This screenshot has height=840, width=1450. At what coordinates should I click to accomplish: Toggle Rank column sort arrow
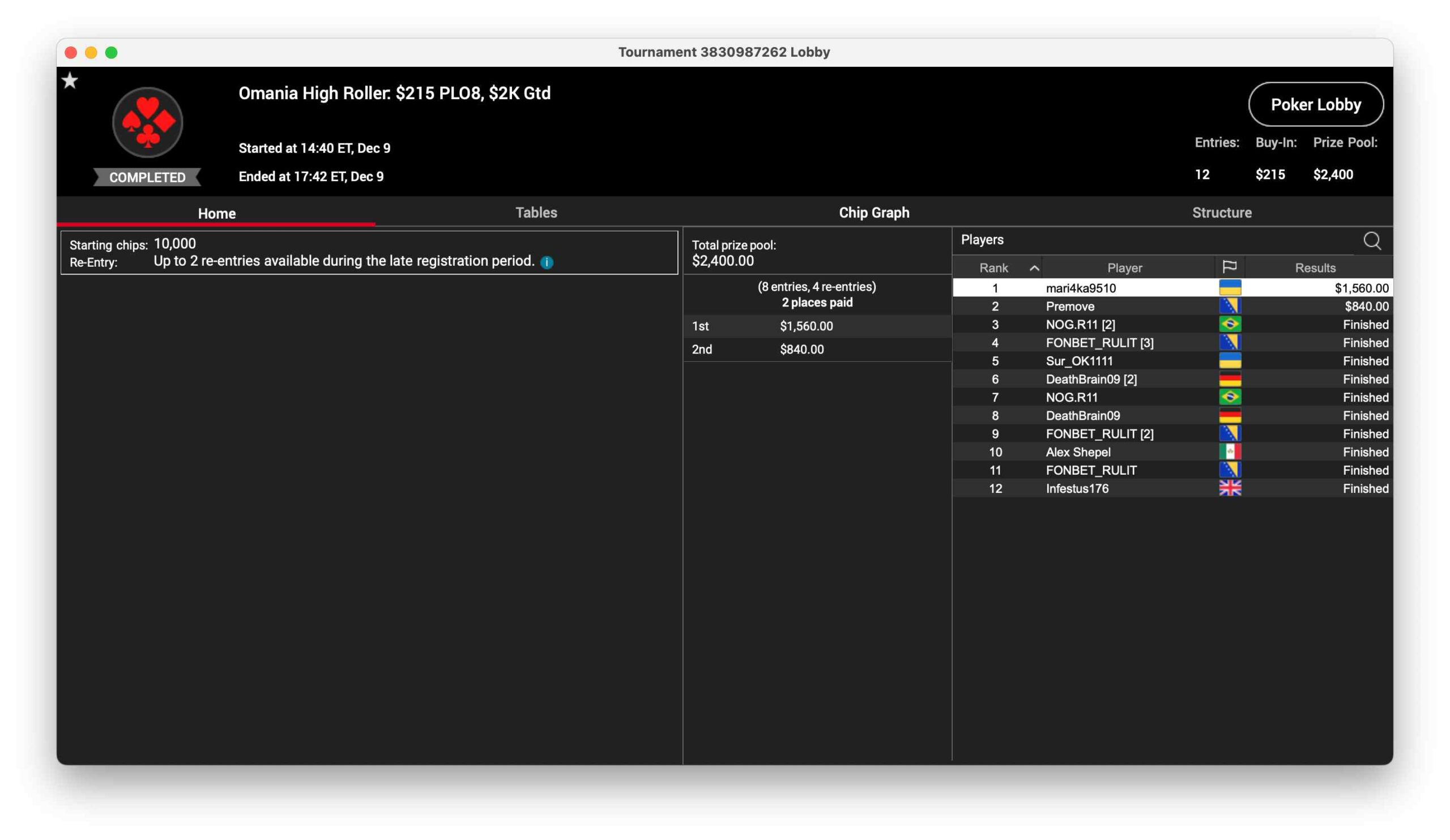click(1034, 268)
